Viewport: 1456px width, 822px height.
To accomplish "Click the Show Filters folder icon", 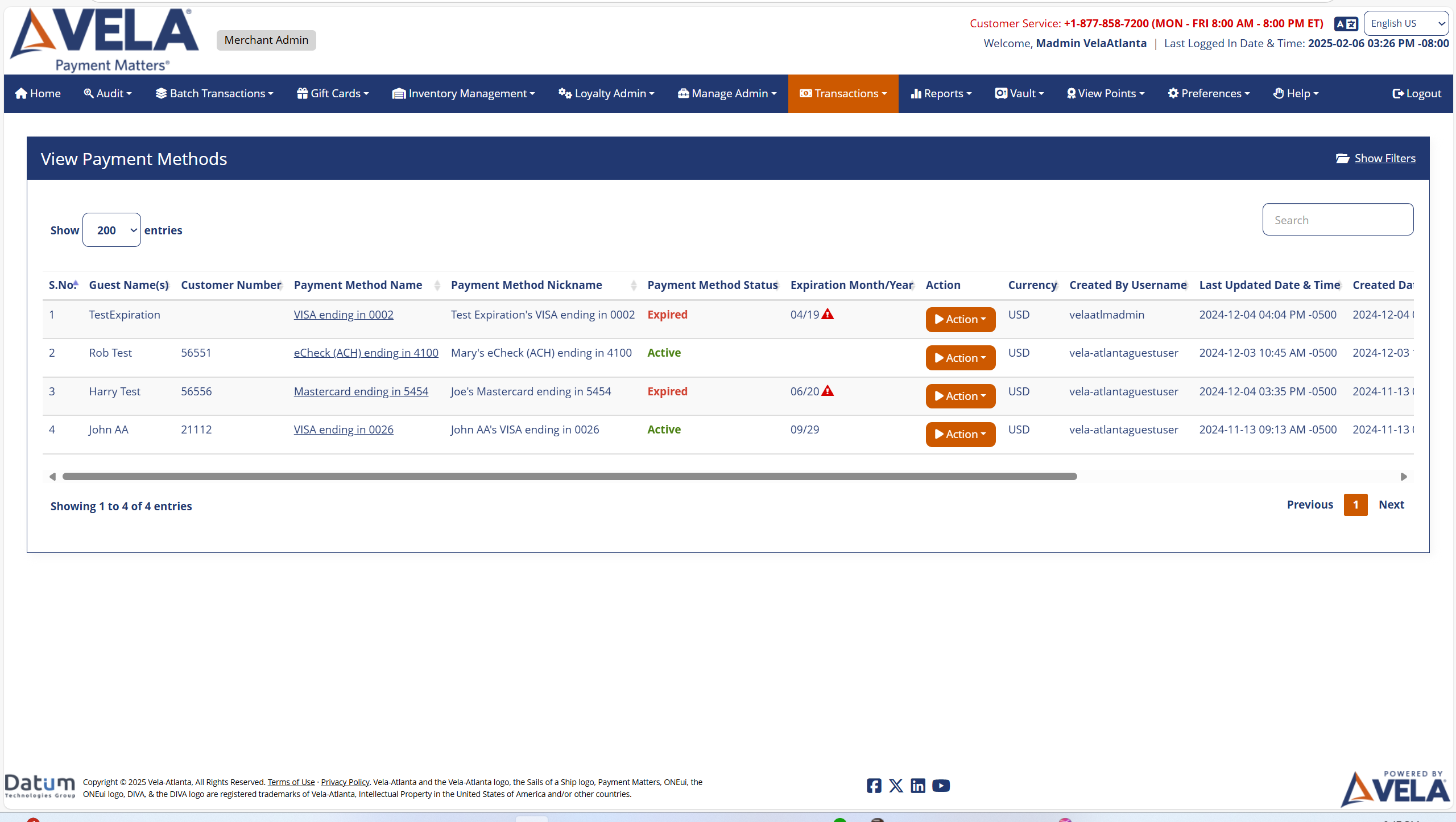I will tap(1343, 158).
